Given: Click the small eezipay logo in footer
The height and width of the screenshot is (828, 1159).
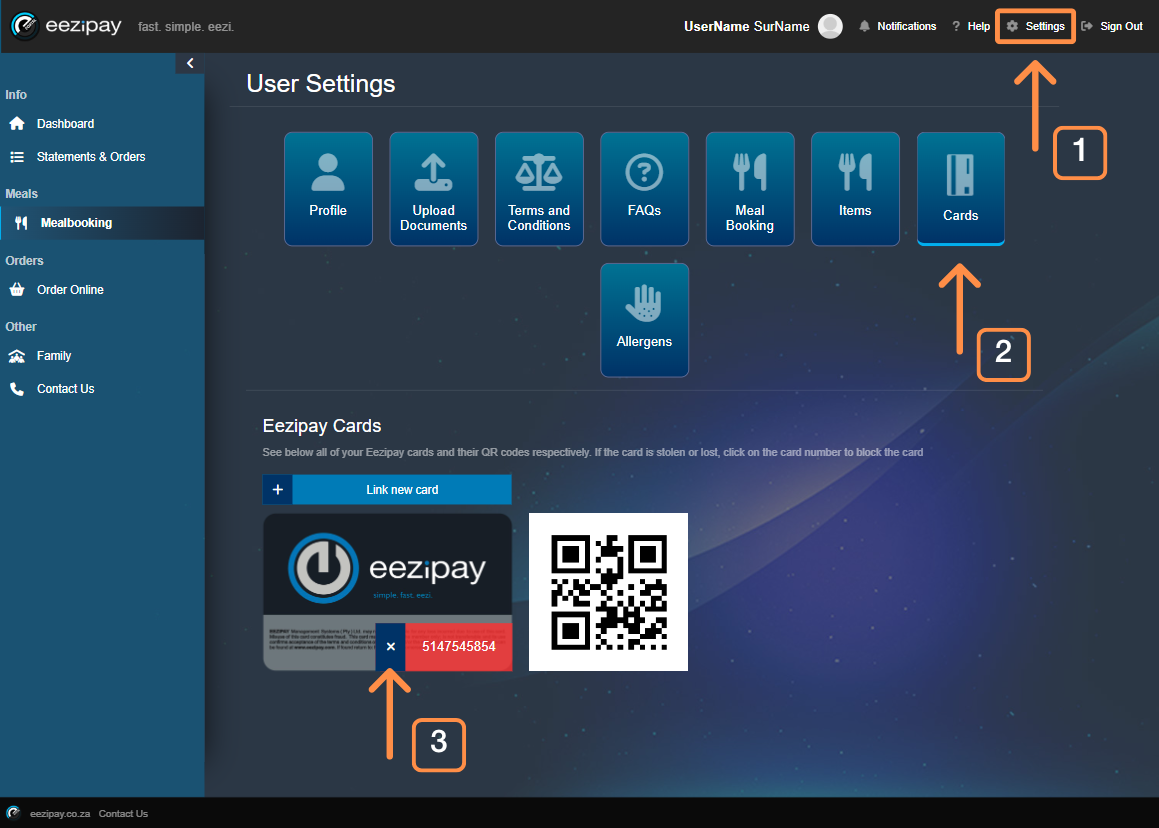Looking at the screenshot, I should (x=14, y=813).
